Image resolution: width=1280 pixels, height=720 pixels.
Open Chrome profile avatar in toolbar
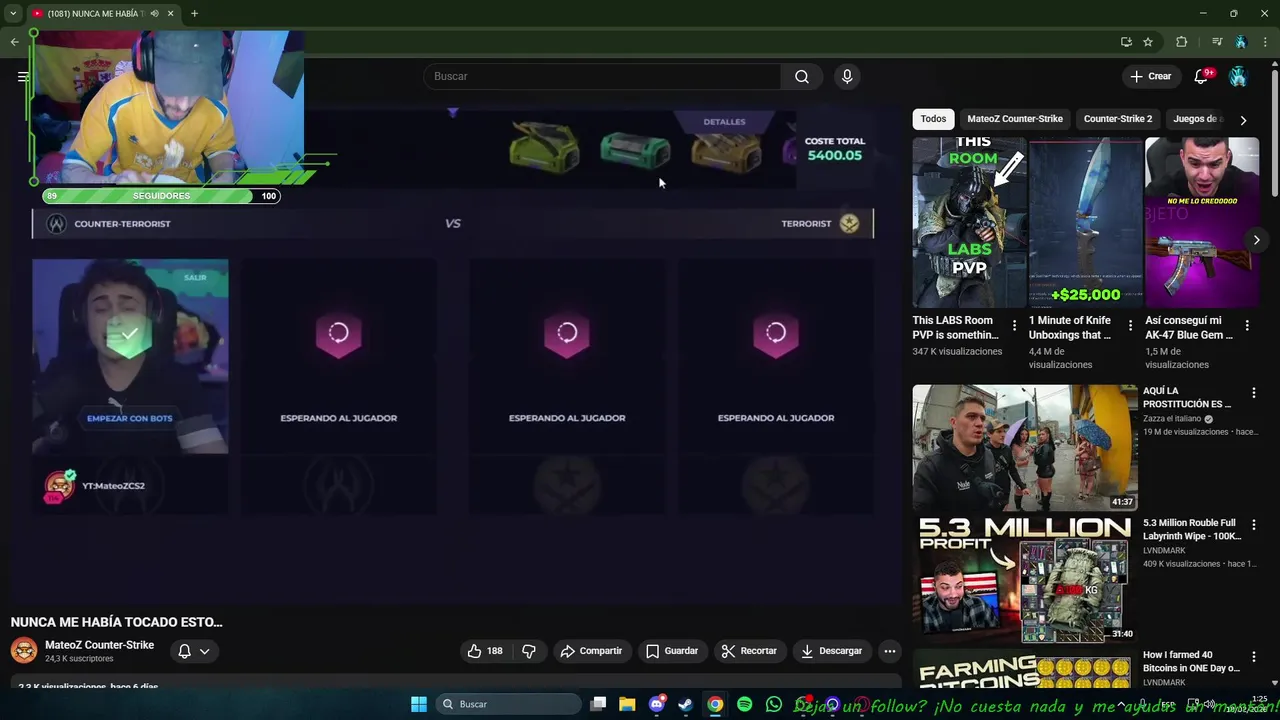click(1241, 42)
